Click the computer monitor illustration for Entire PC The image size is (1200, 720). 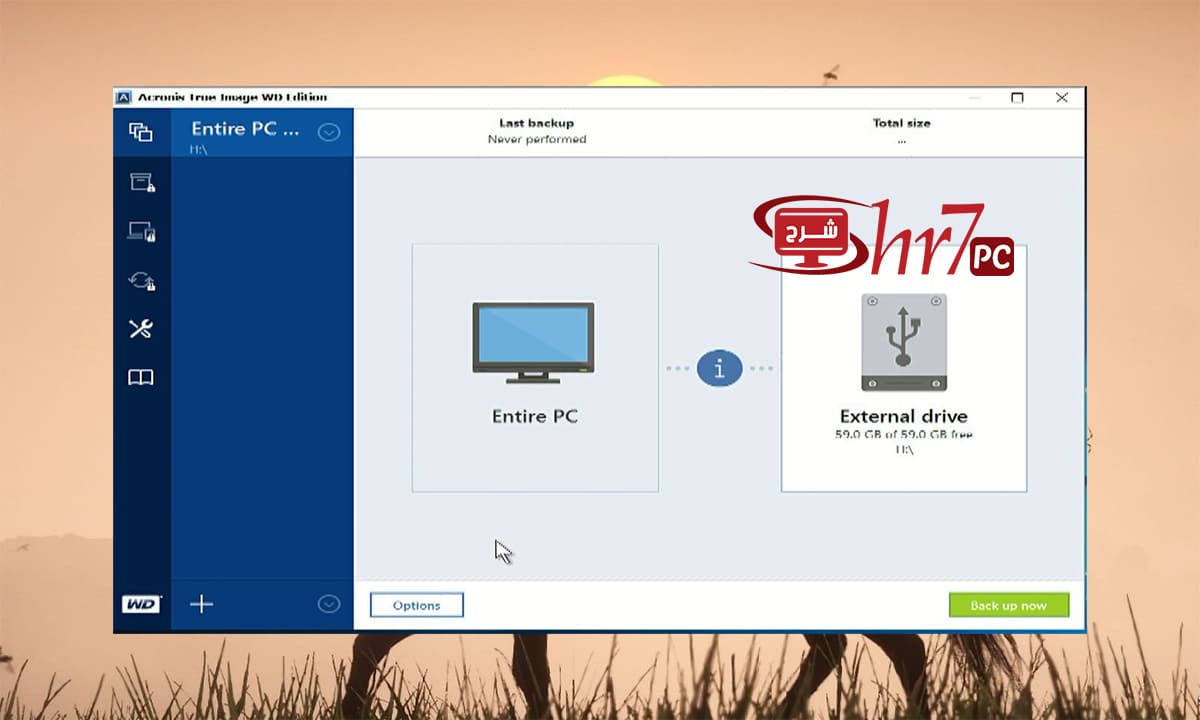(535, 340)
